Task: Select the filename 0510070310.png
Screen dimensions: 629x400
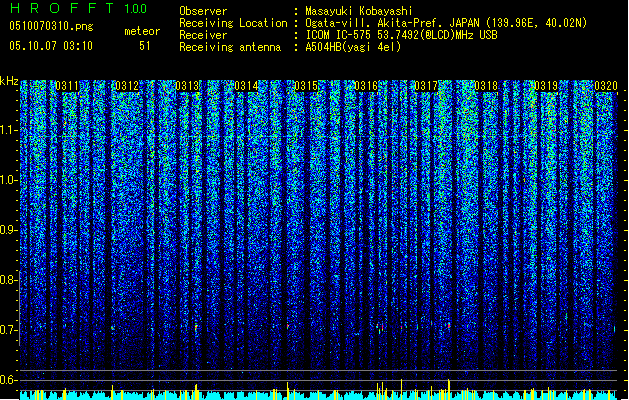Action: tap(51, 26)
